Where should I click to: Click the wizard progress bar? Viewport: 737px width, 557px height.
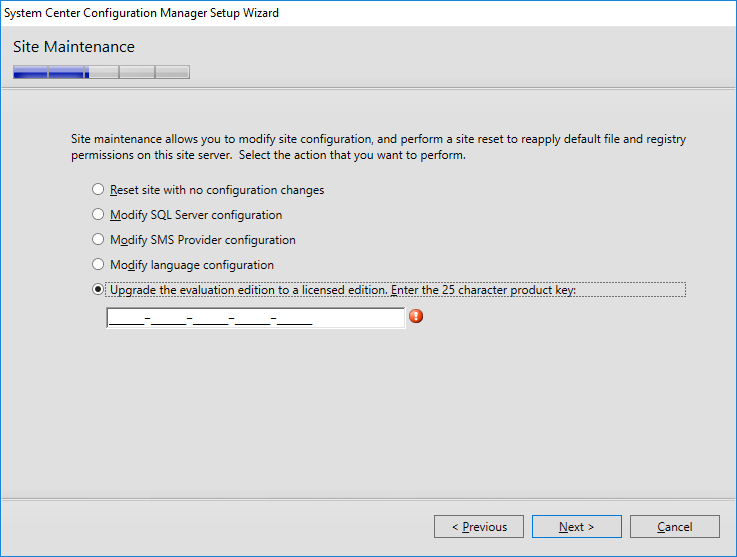(102, 72)
